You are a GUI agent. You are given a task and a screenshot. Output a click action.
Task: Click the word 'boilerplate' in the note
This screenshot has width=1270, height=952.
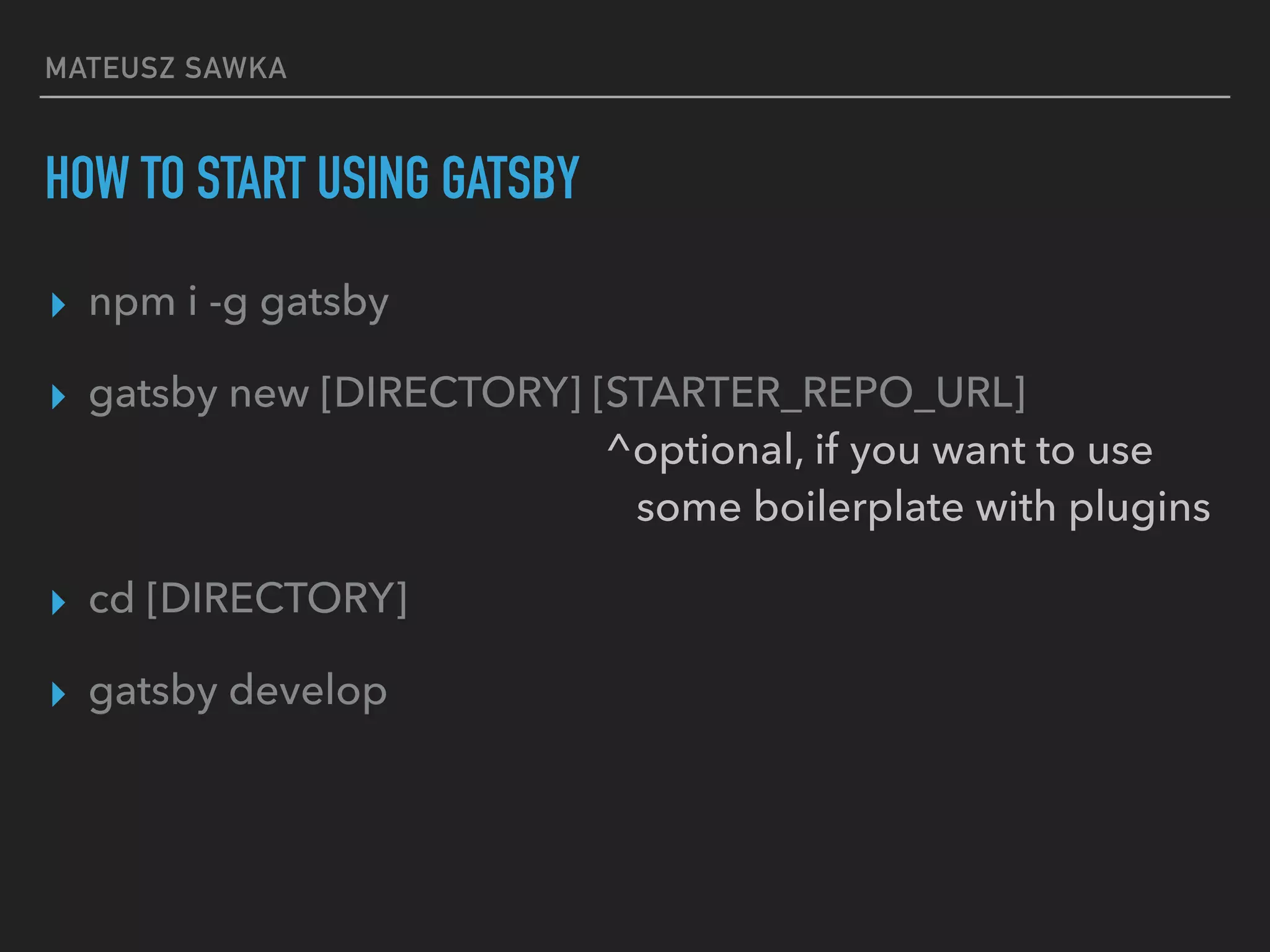coord(859,507)
